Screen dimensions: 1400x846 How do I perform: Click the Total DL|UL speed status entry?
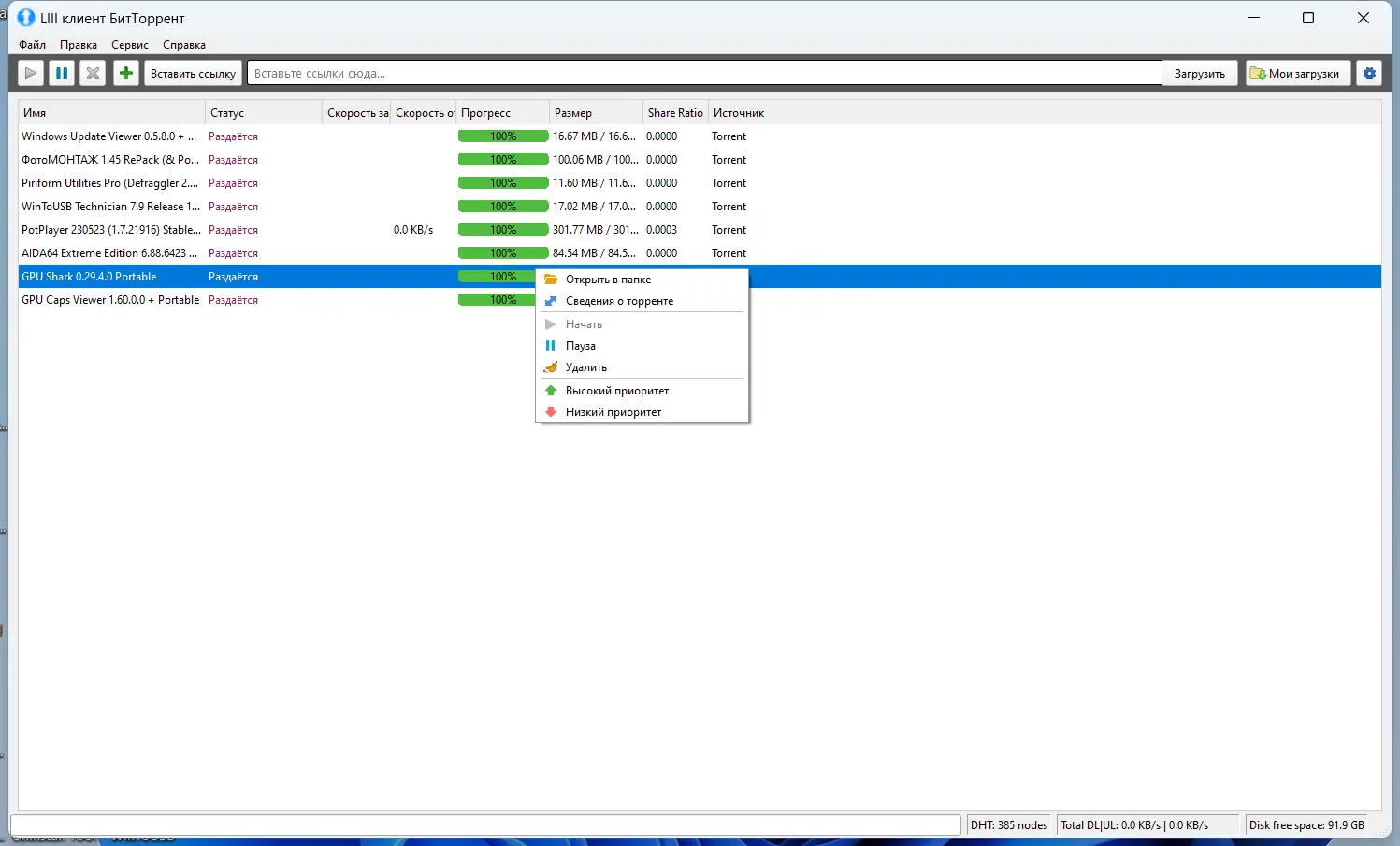click(1147, 825)
